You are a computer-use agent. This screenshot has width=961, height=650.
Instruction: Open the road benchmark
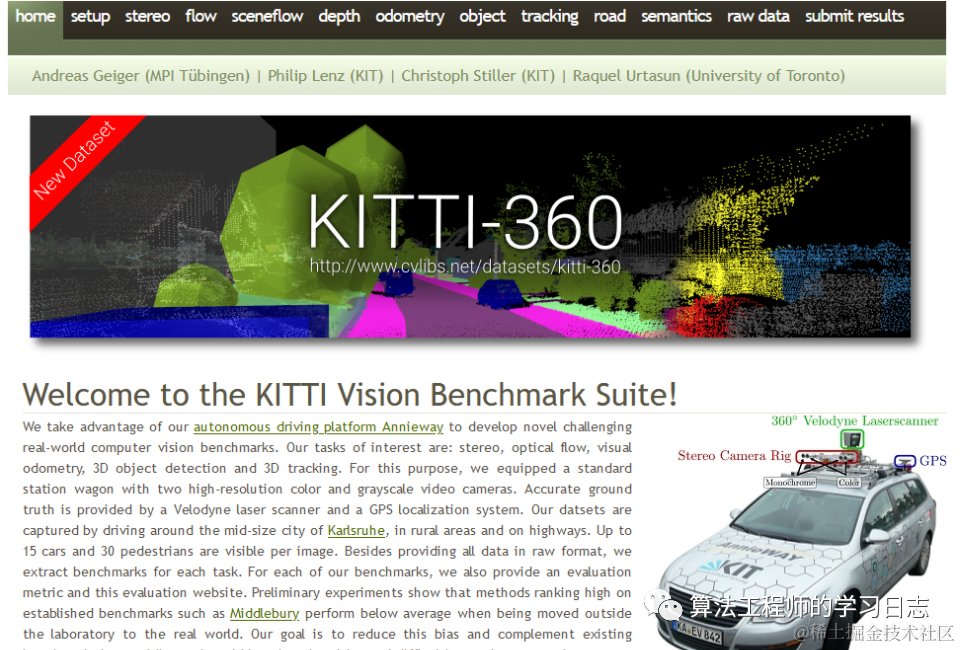(x=610, y=17)
